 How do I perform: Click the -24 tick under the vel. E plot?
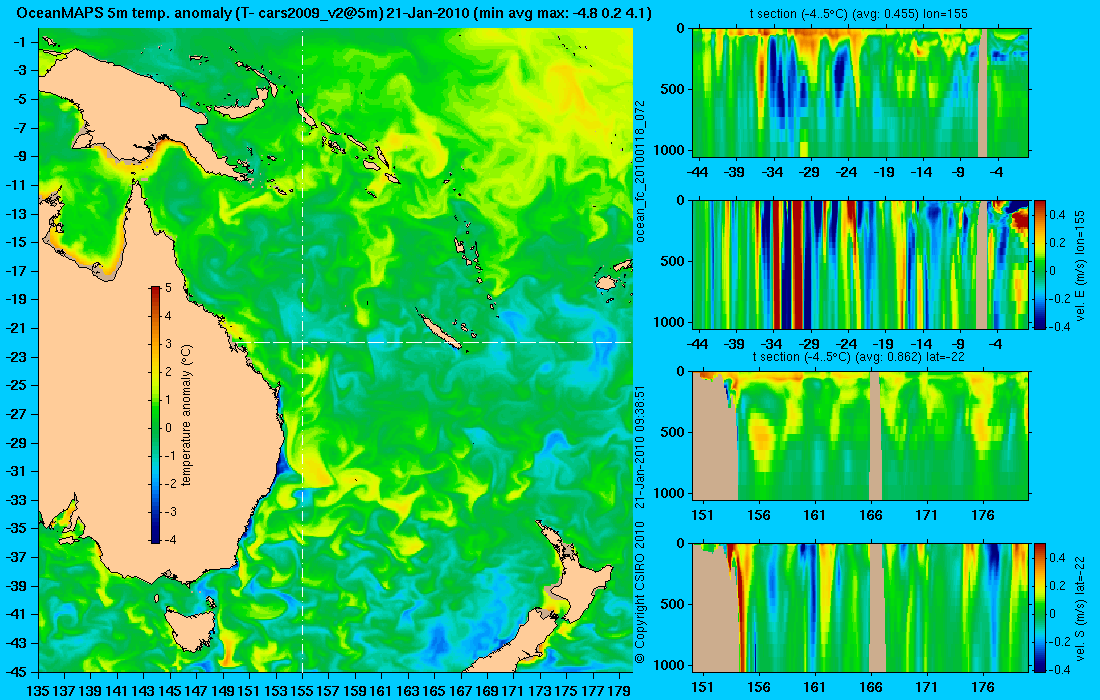[x=846, y=344]
